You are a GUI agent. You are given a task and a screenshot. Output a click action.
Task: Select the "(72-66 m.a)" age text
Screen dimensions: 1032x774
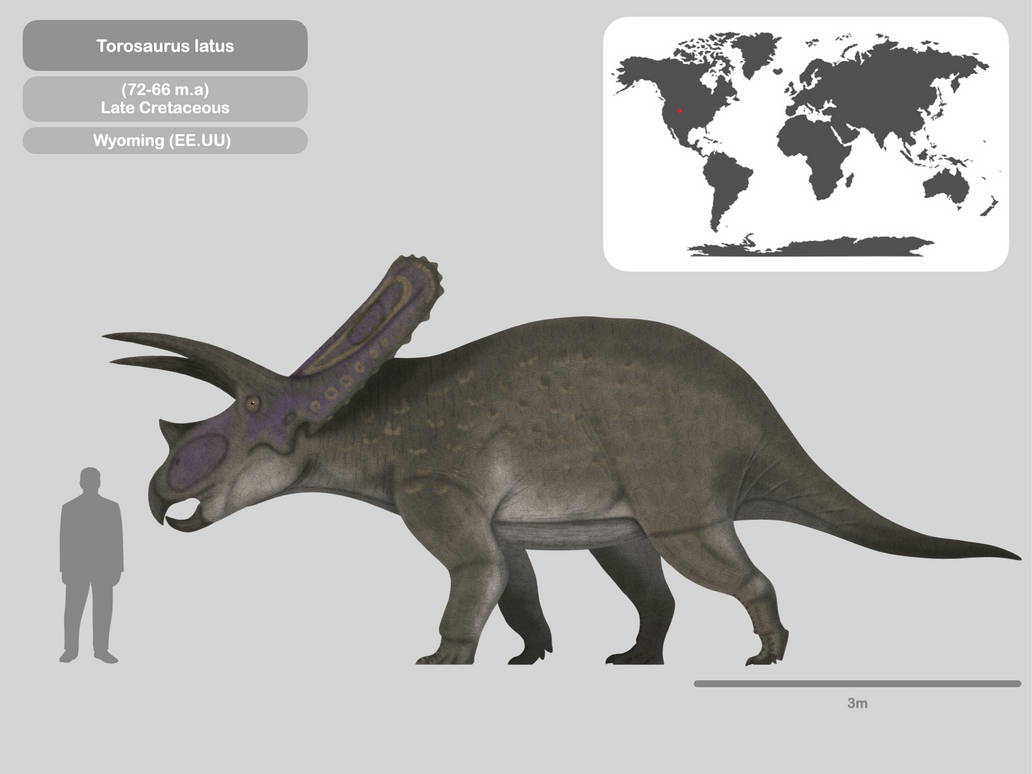coord(165,90)
